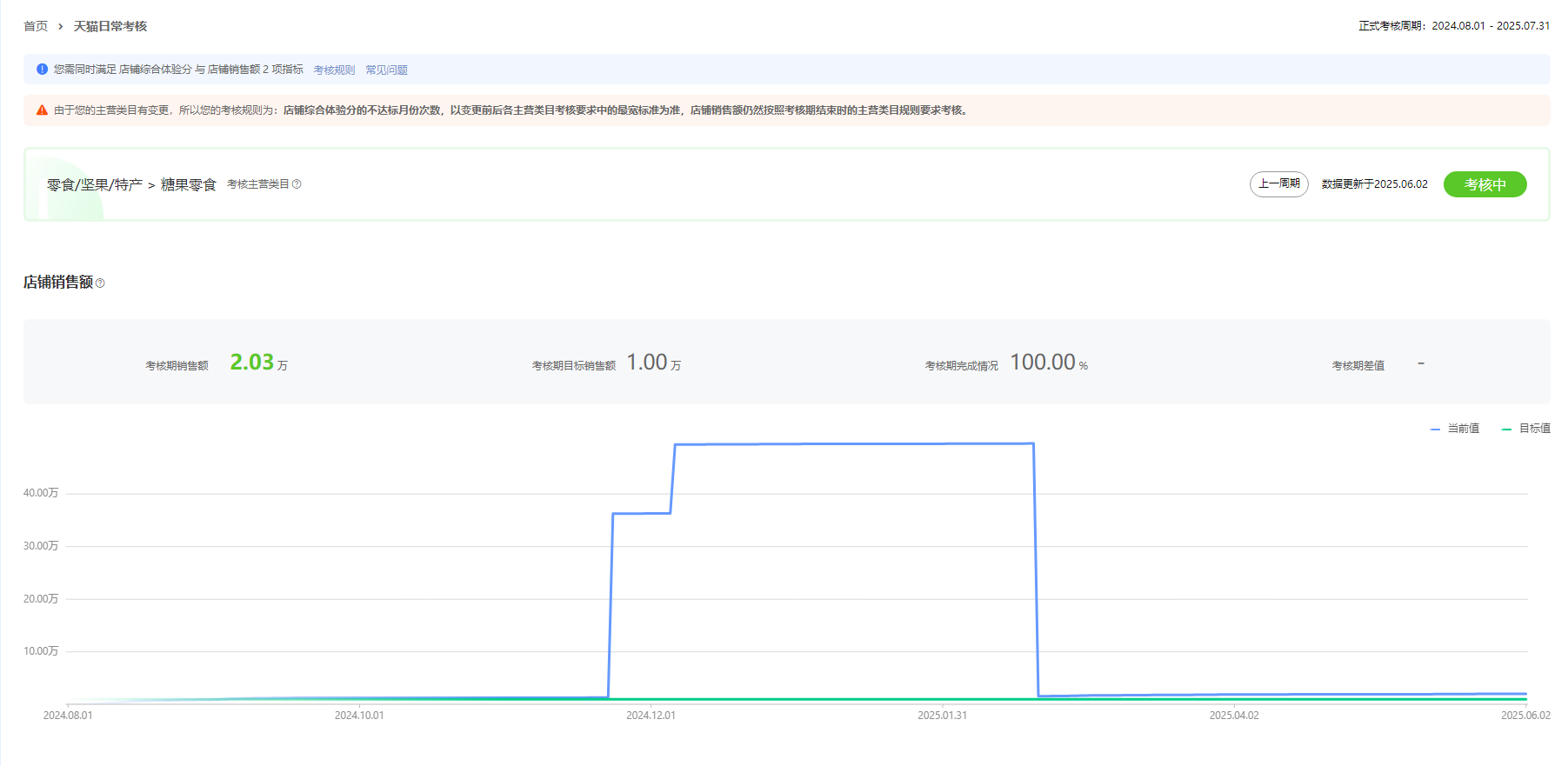Click the 2024.12.01 x-axis date label

(x=651, y=716)
